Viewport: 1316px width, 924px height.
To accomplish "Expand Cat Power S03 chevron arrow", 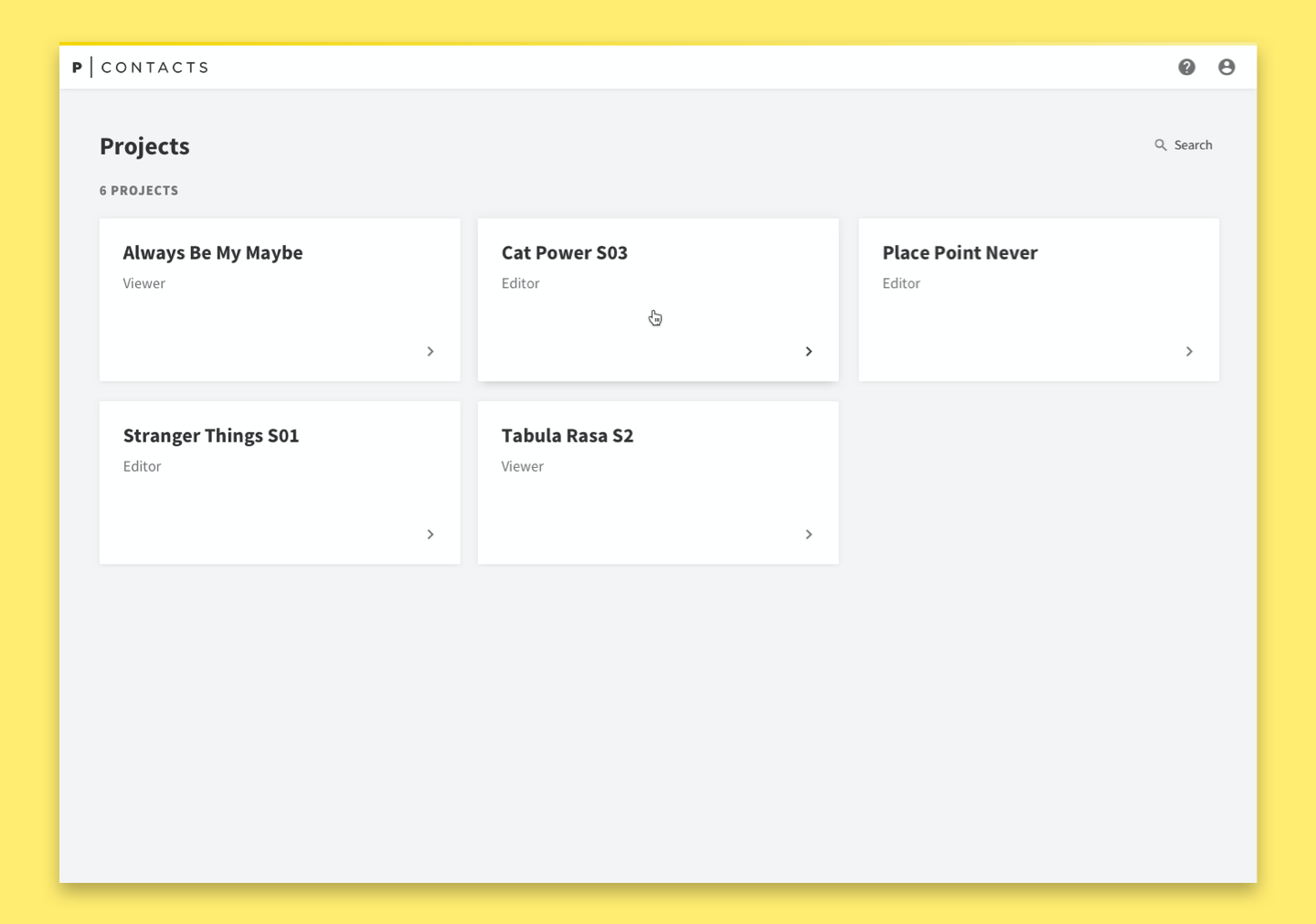I will tap(809, 351).
